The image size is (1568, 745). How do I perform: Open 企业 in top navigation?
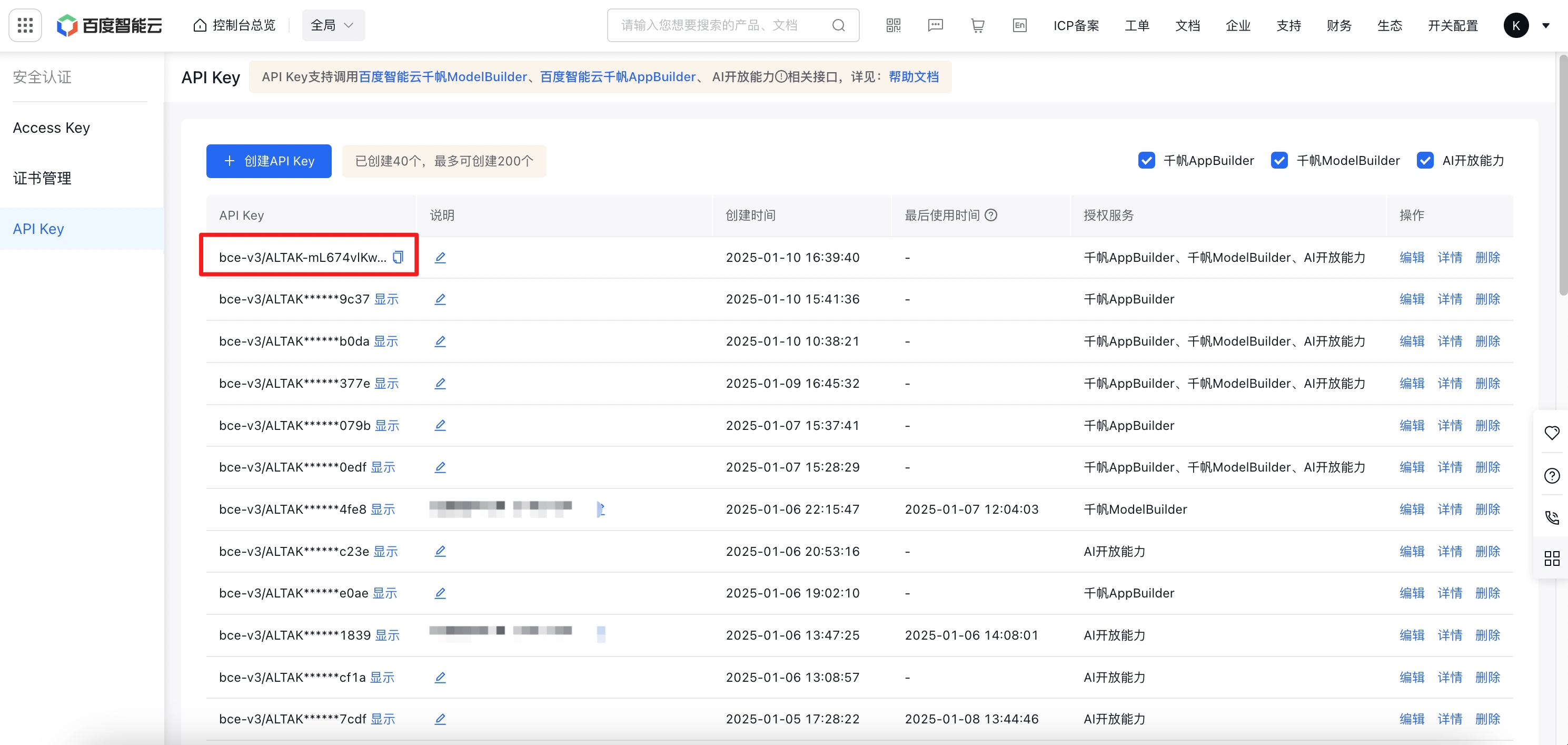point(1237,26)
